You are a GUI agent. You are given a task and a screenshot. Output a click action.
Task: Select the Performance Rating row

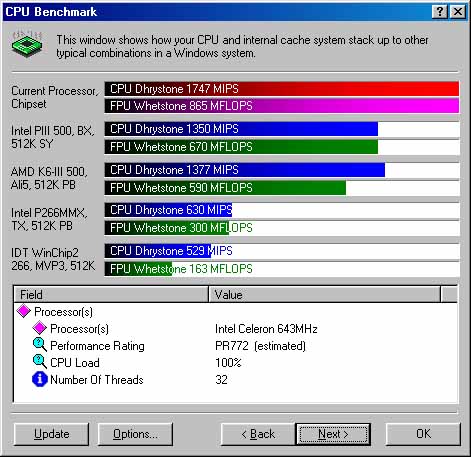tap(236, 346)
